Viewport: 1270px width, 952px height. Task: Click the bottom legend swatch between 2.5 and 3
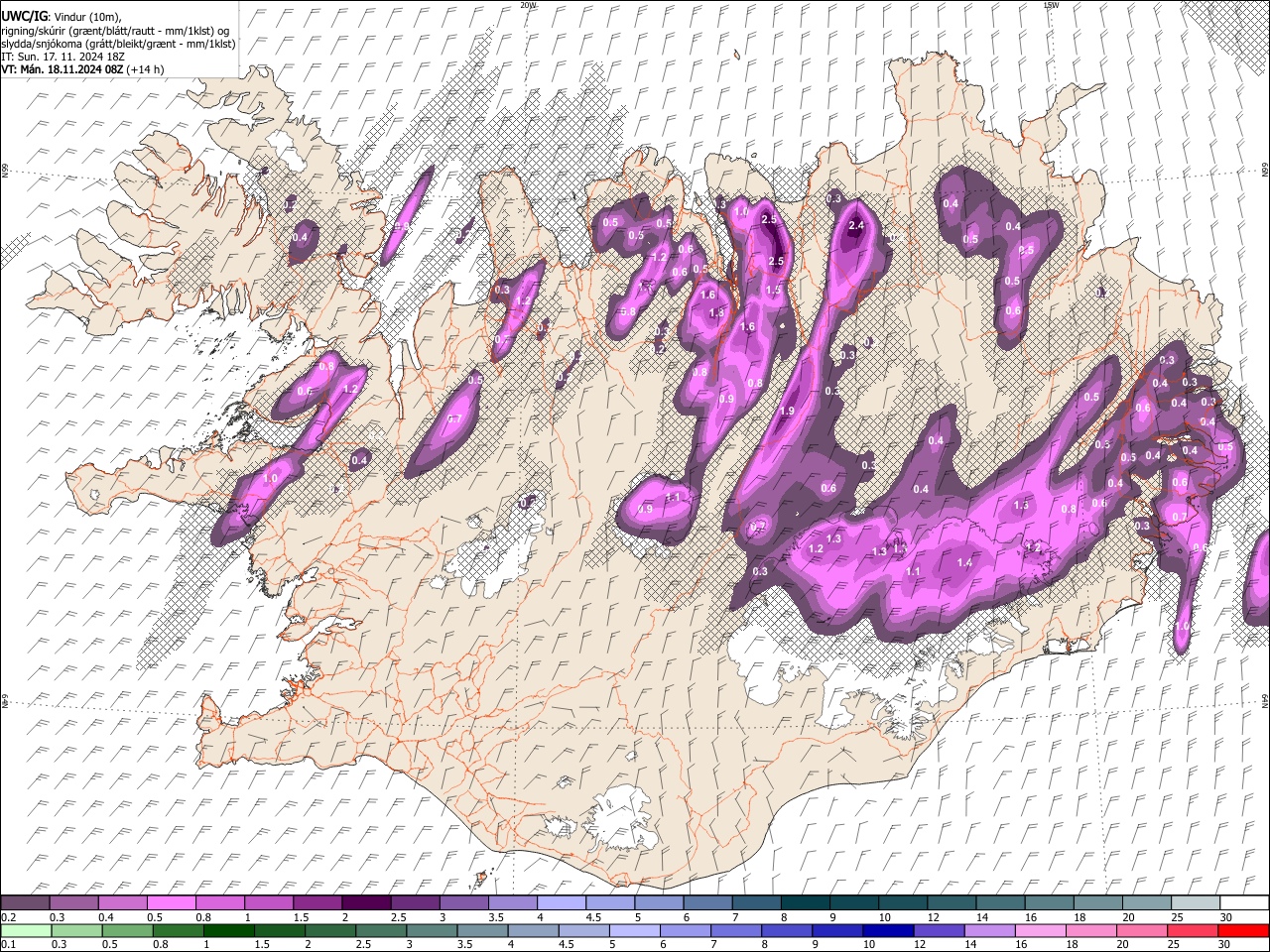point(380,930)
